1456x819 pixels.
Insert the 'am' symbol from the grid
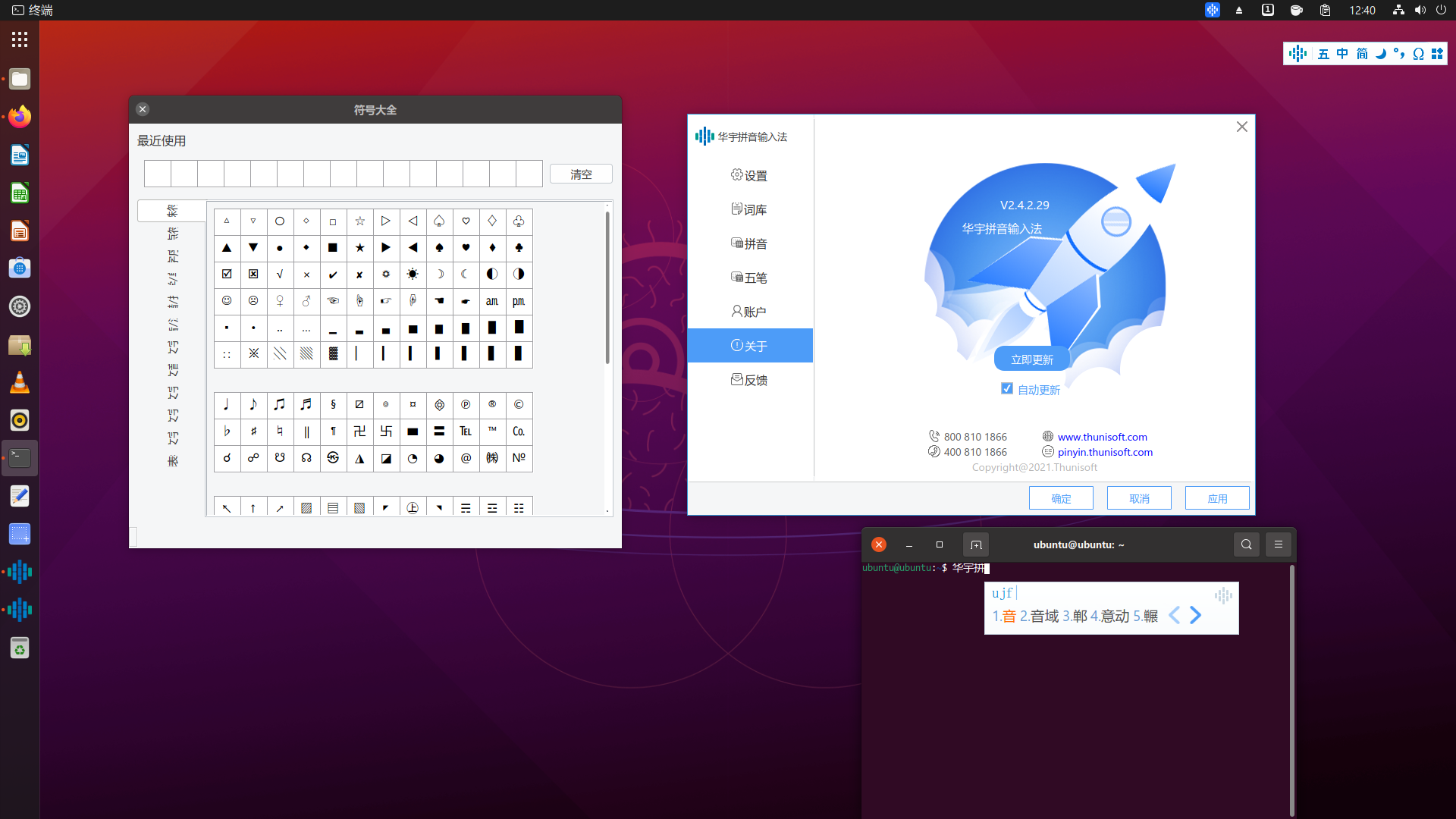[x=492, y=301]
